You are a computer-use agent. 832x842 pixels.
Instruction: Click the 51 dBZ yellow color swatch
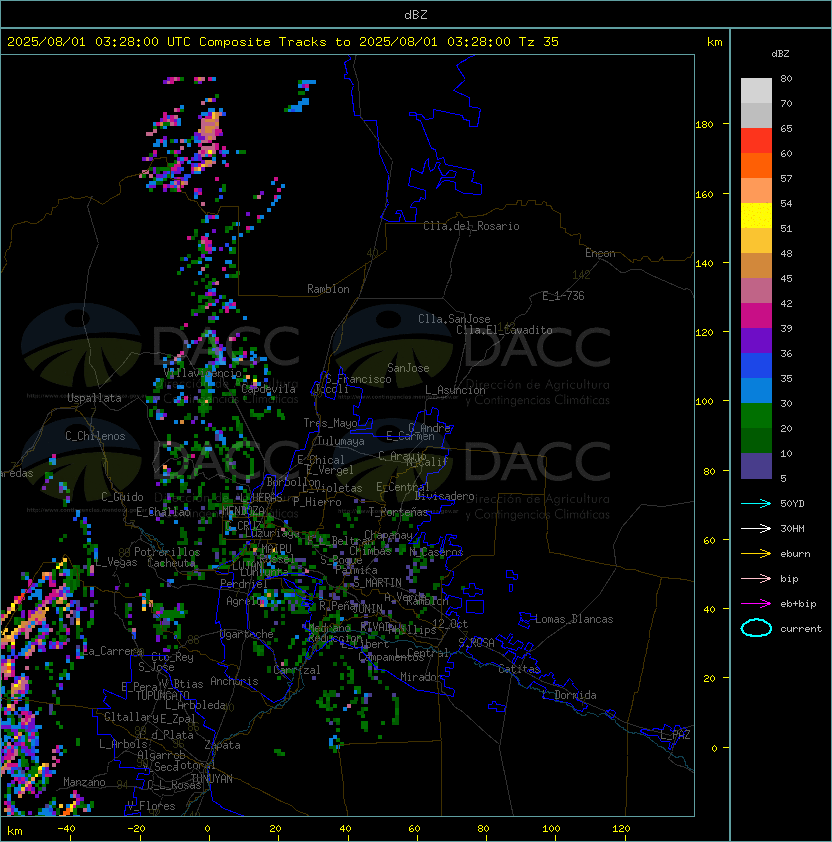click(x=756, y=216)
